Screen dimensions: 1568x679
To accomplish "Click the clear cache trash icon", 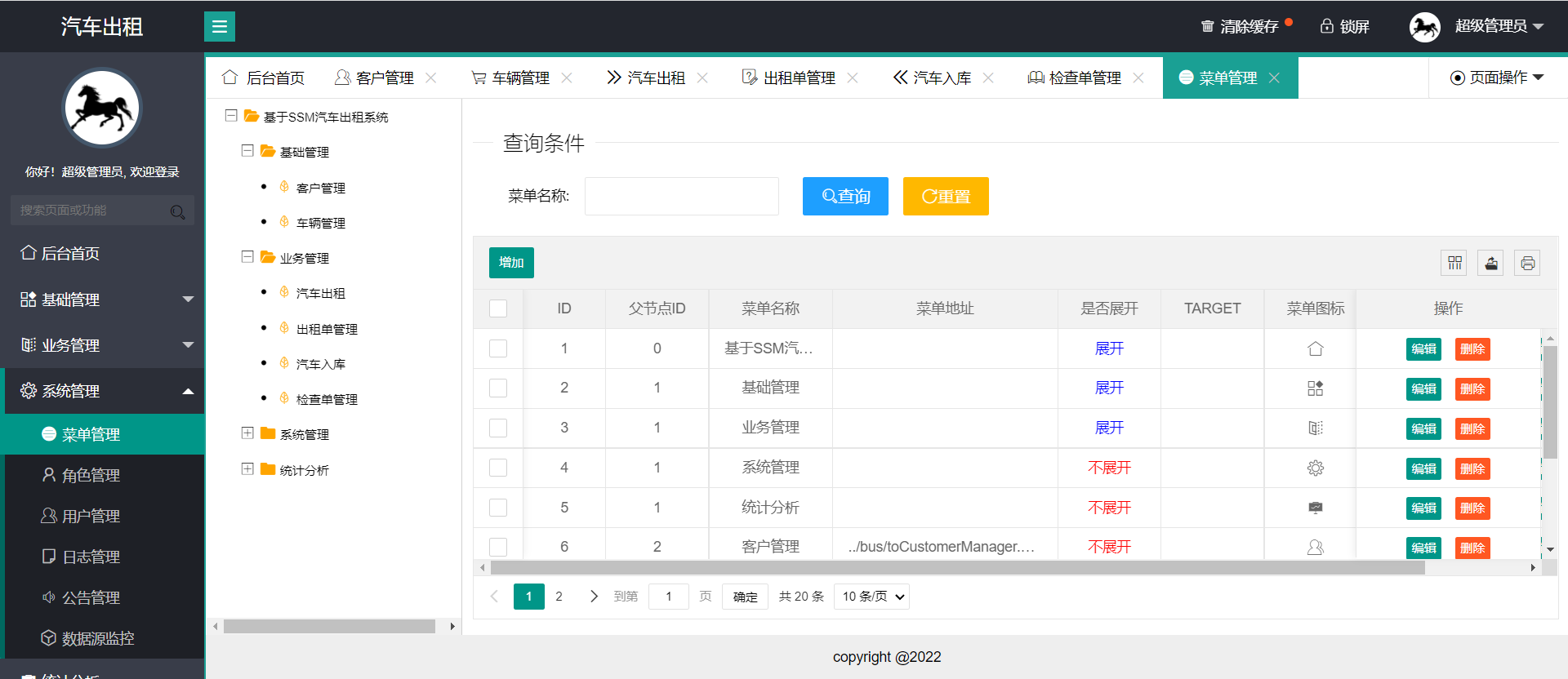I will coord(1207,26).
